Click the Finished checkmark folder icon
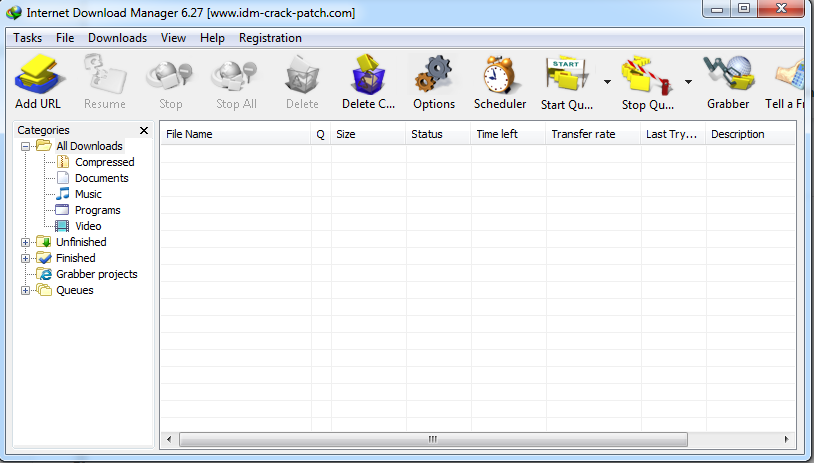The image size is (814, 463). click(44, 258)
